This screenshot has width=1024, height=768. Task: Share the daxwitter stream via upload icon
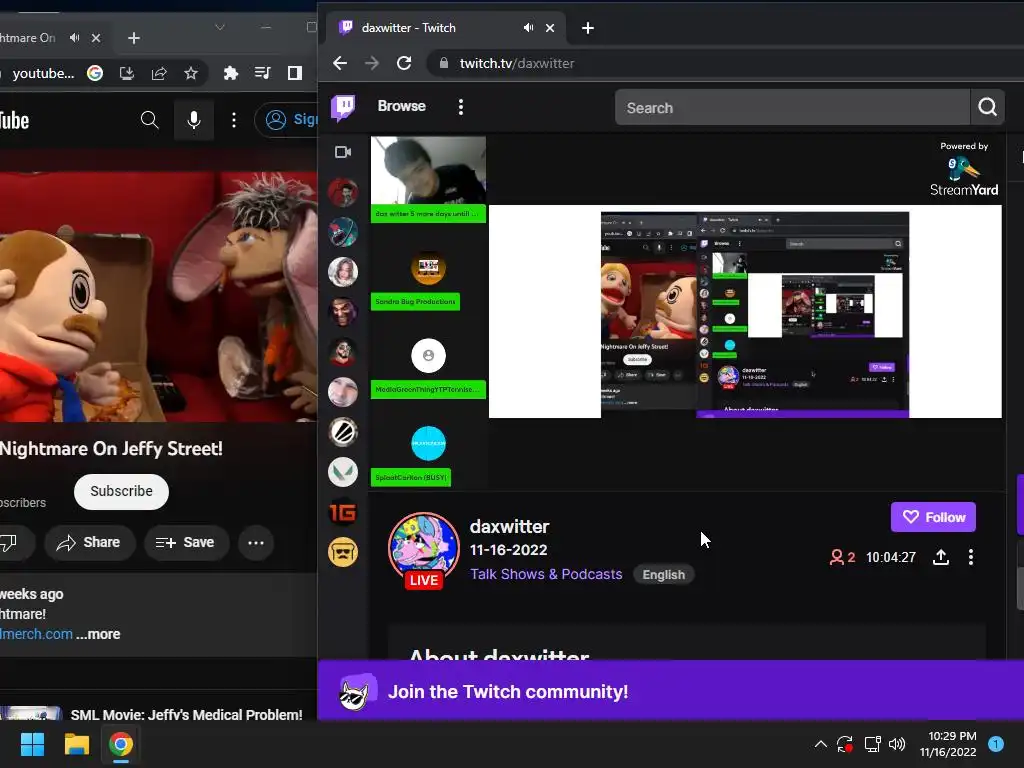[940, 557]
